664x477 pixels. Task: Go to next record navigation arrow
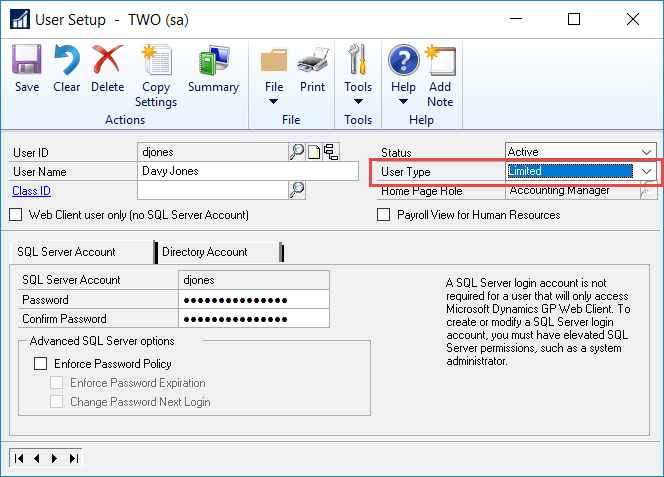tap(54, 458)
